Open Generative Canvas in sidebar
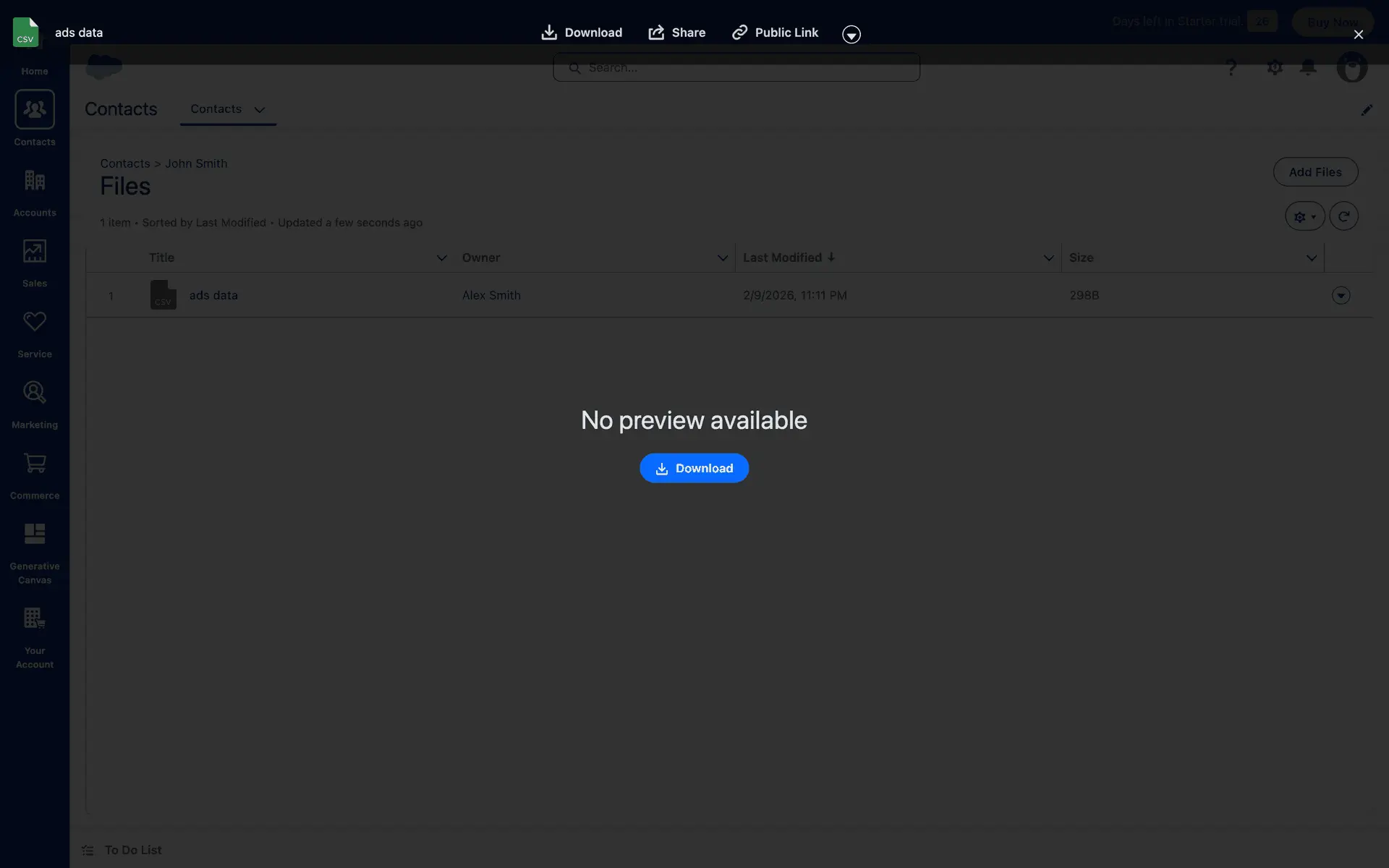 click(35, 534)
